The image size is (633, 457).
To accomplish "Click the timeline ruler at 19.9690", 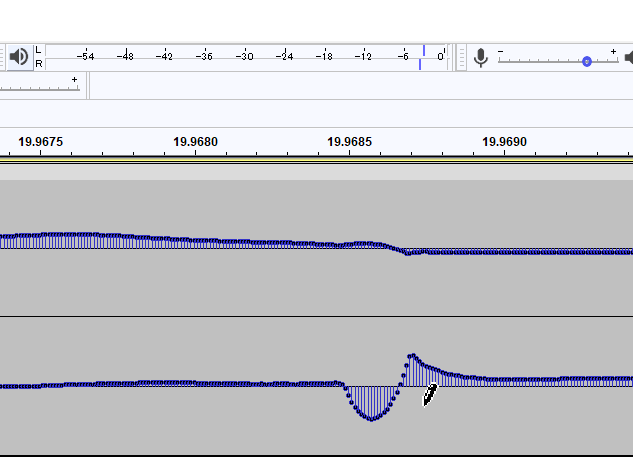I will pos(504,142).
